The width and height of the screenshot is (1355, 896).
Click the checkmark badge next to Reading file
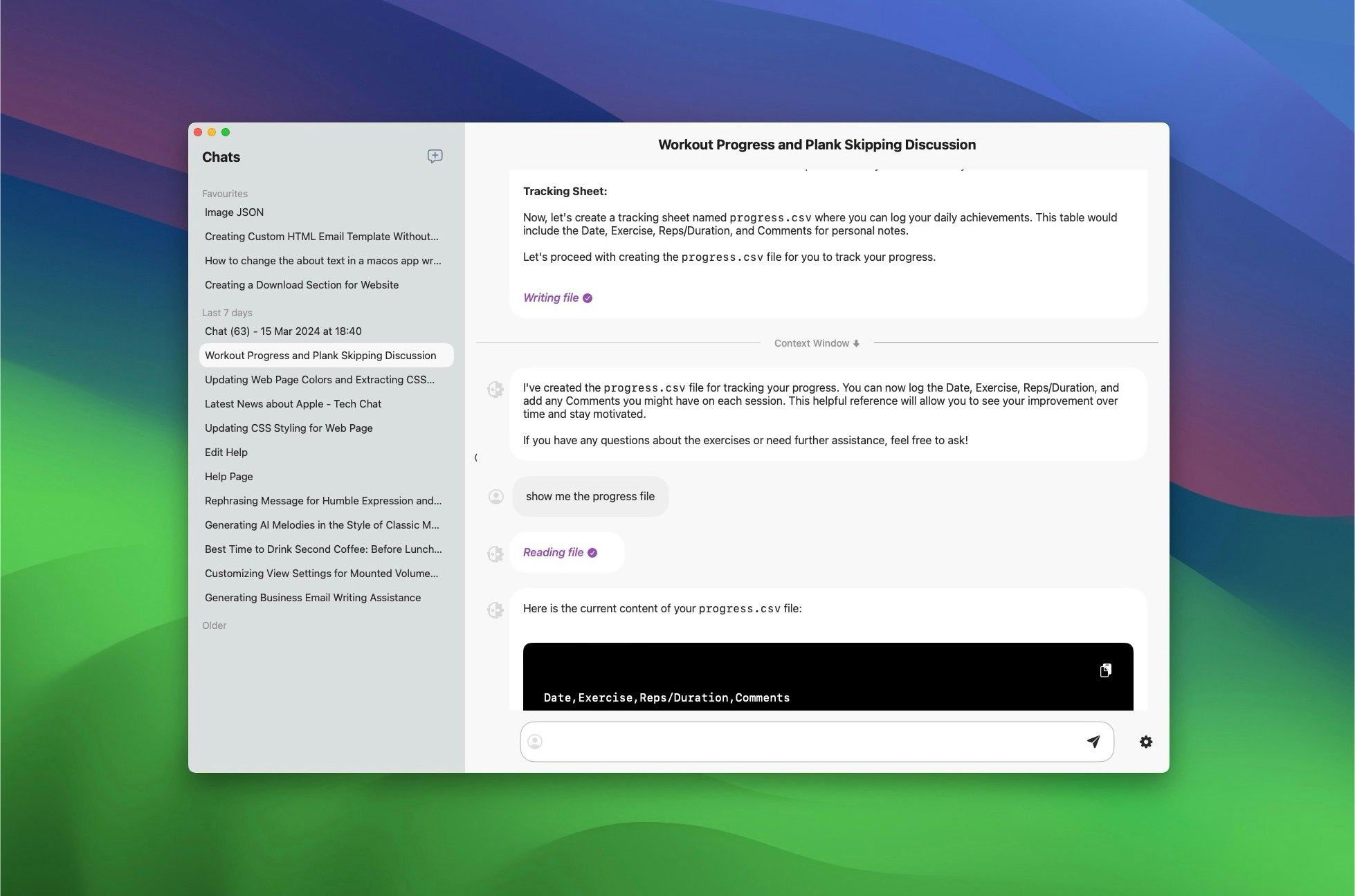click(x=592, y=553)
